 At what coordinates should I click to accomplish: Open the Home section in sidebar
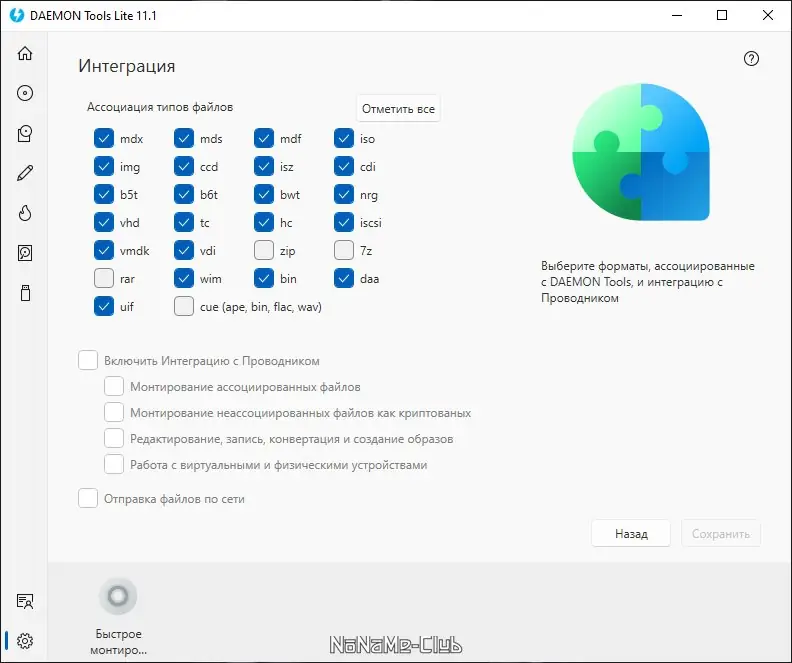(x=25, y=53)
